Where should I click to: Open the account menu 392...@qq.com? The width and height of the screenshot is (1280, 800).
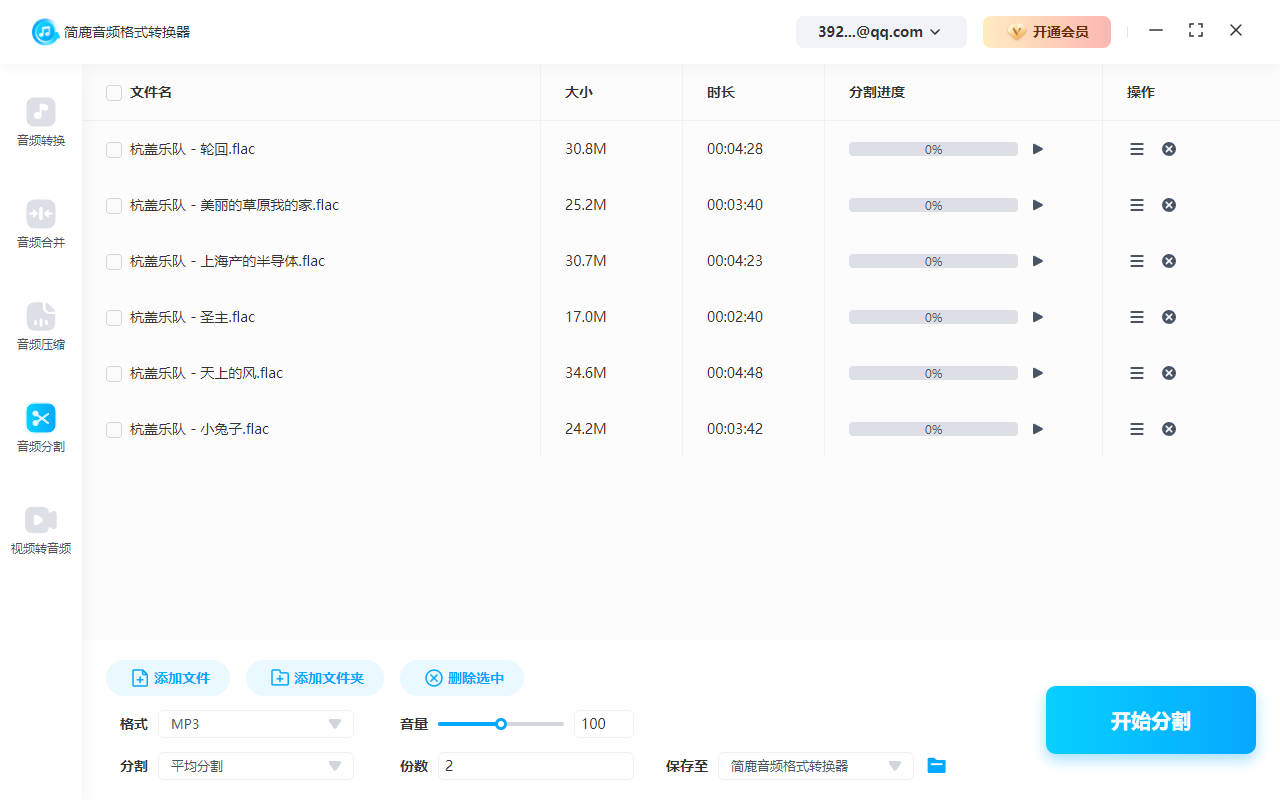pyautogui.click(x=880, y=32)
